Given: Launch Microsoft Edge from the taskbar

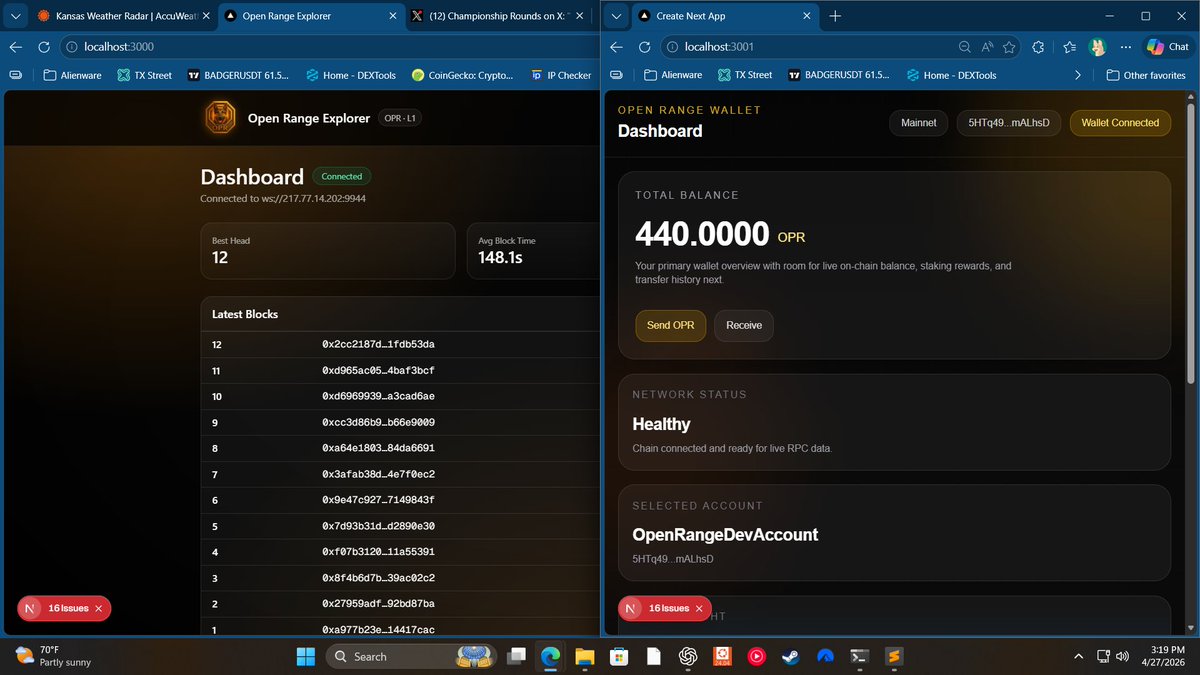Looking at the screenshot, I should pyautogui.click(x=550, y=656).
